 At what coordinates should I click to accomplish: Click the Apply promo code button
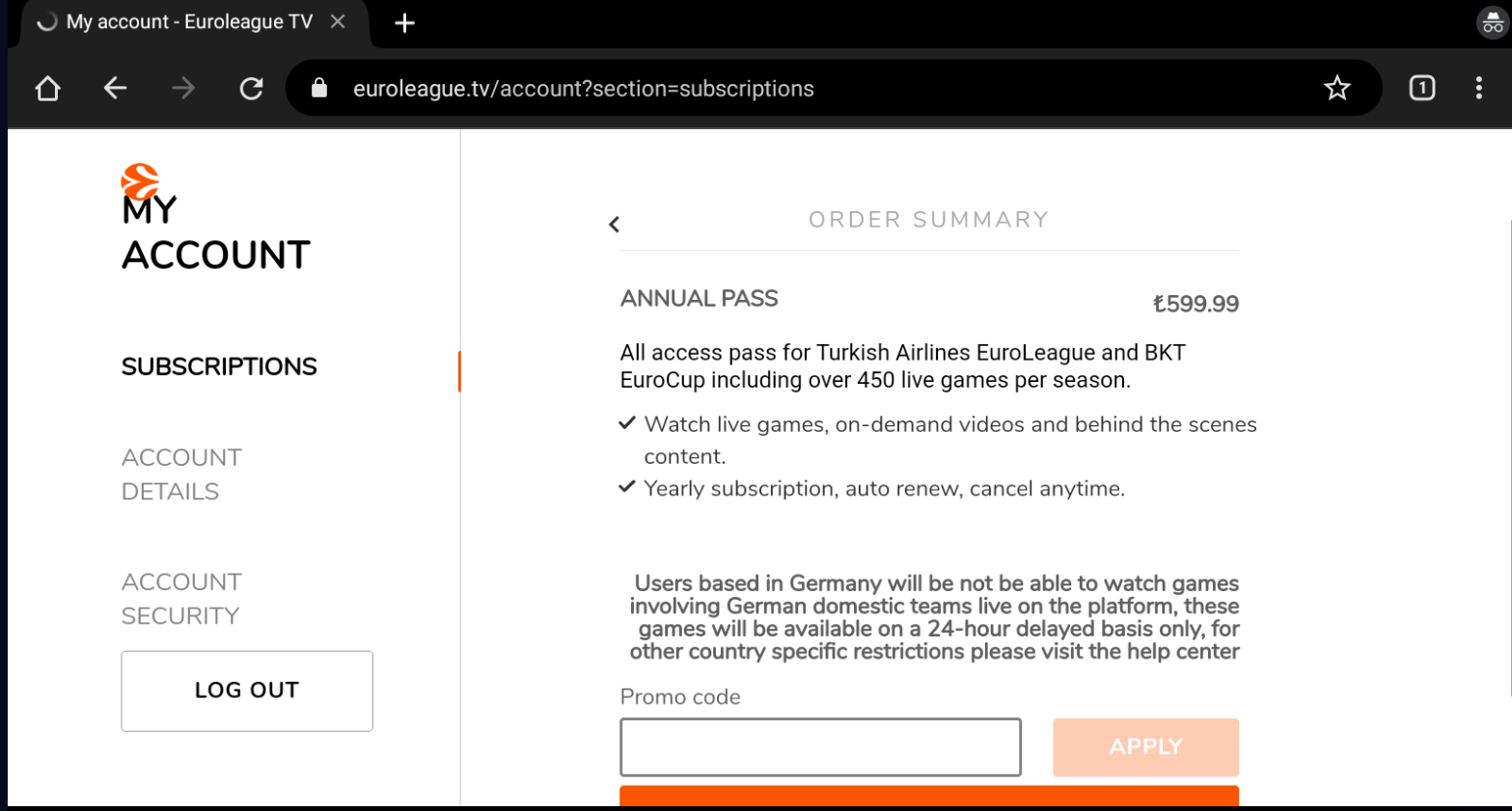tap(1145, 747)
